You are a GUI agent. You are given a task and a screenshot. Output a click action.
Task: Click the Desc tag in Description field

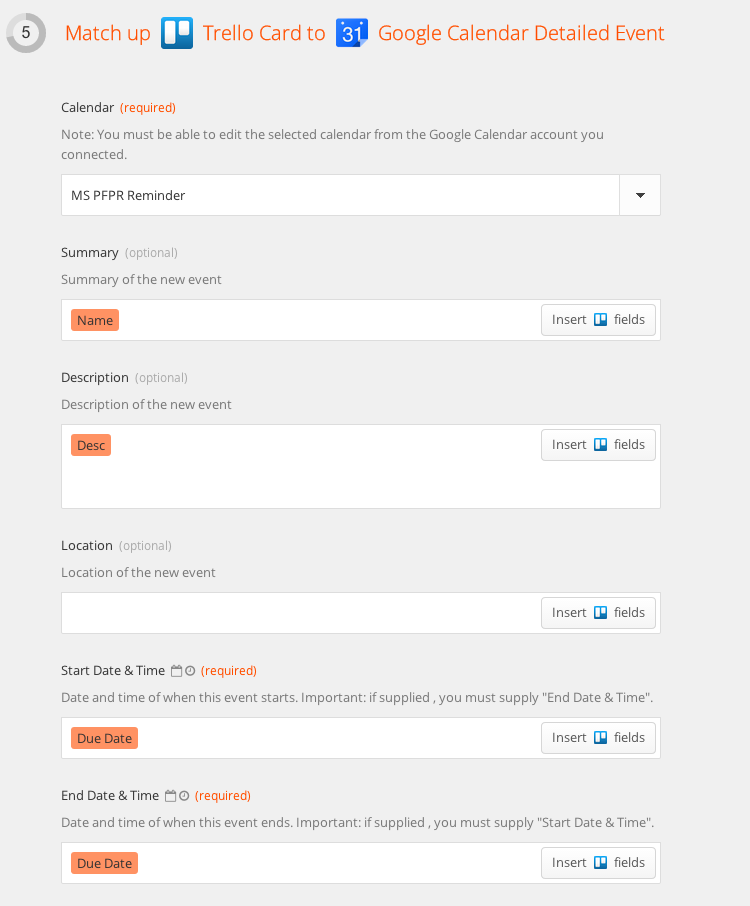(x=91, y=445)
